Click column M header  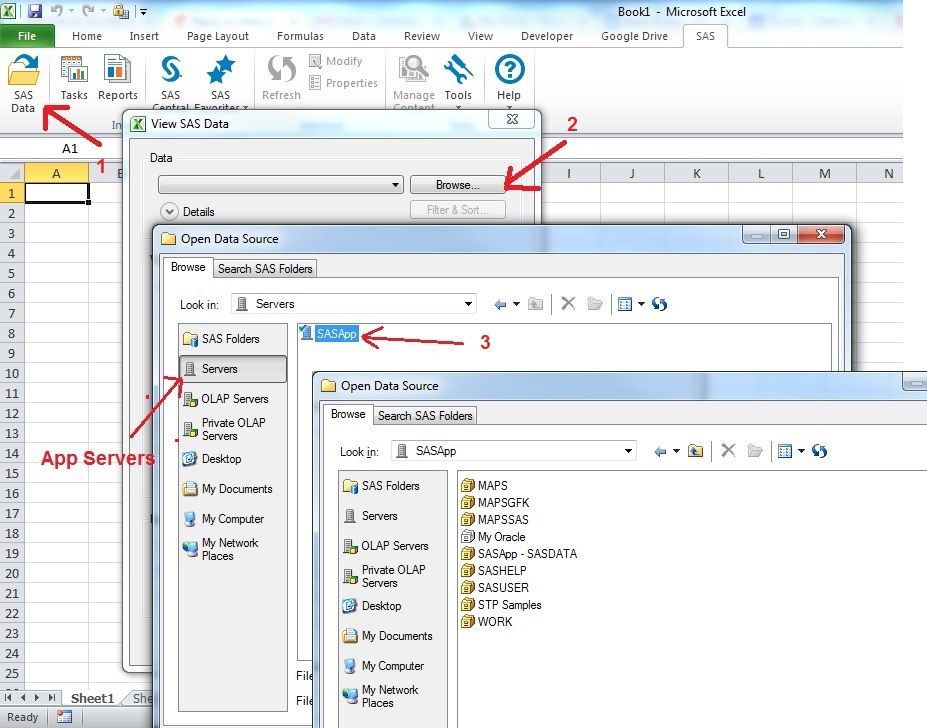coord(824,173)
